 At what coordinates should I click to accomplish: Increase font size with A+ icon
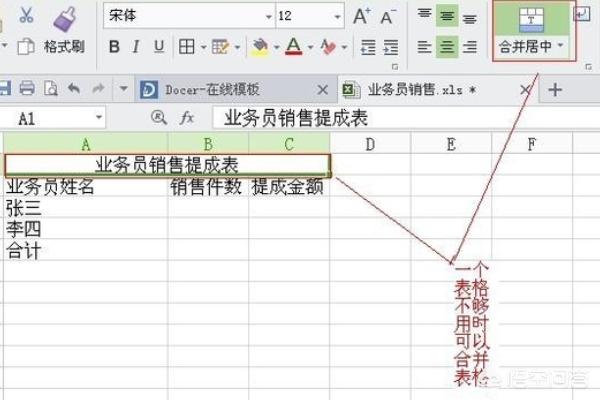click(x=362, y=16)
